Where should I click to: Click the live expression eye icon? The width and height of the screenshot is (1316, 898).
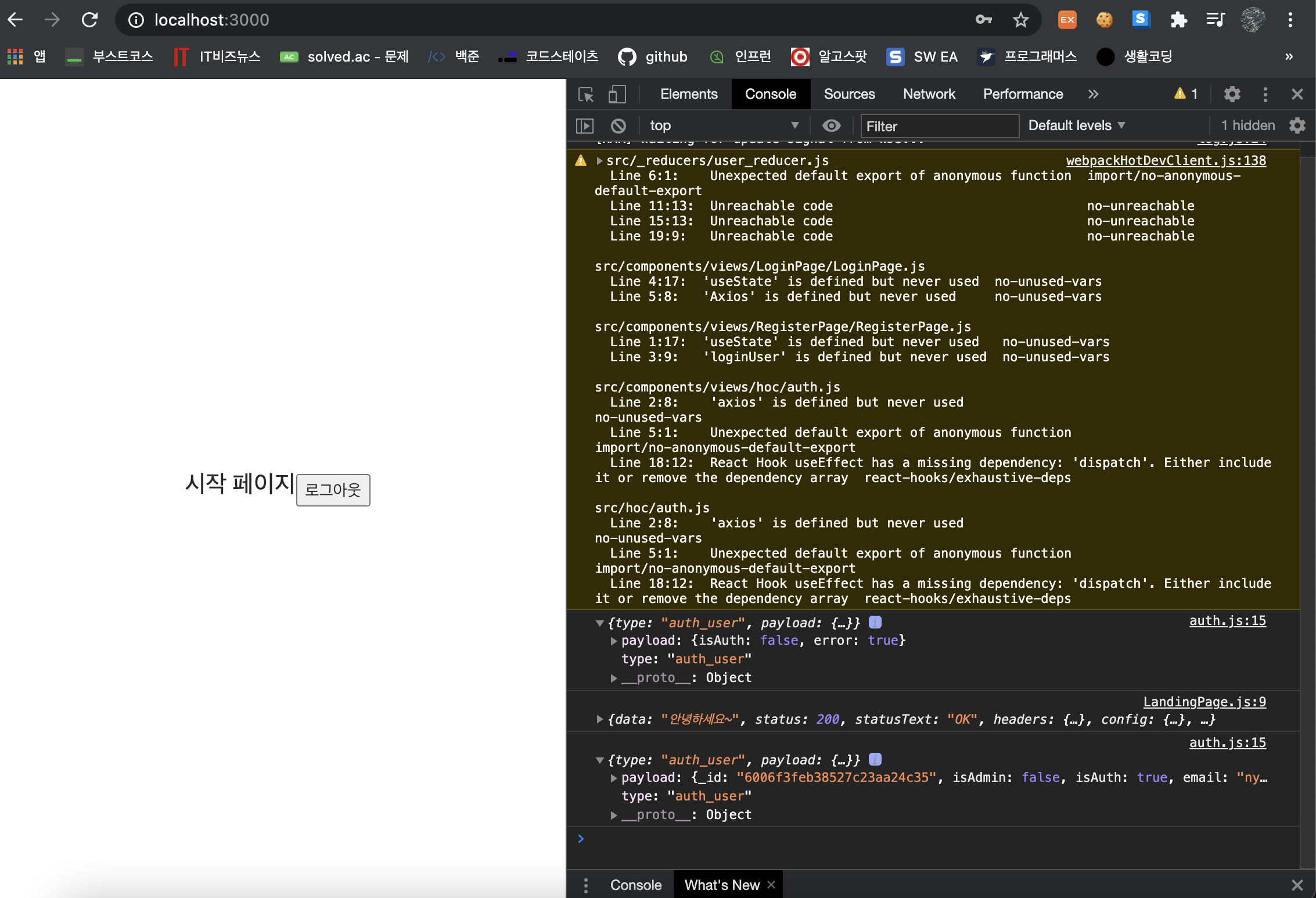tap(832, 125)
